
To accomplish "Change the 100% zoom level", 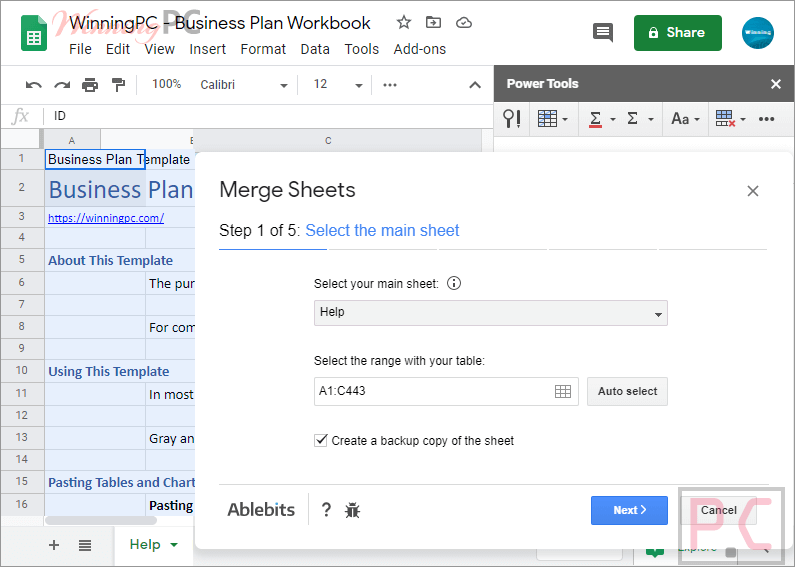I will (x=166, y=84).
